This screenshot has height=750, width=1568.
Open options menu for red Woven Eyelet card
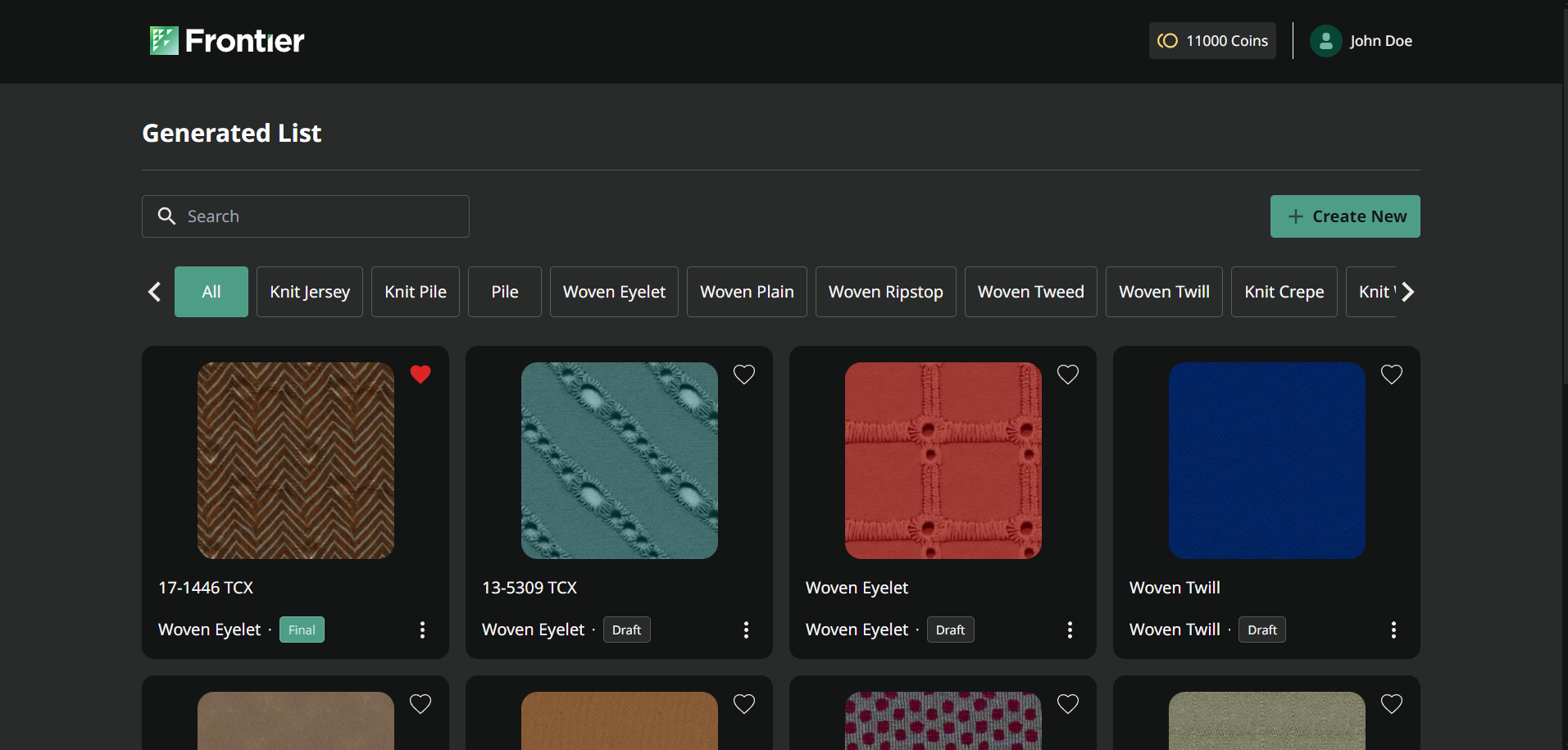tap(1070, 630)
